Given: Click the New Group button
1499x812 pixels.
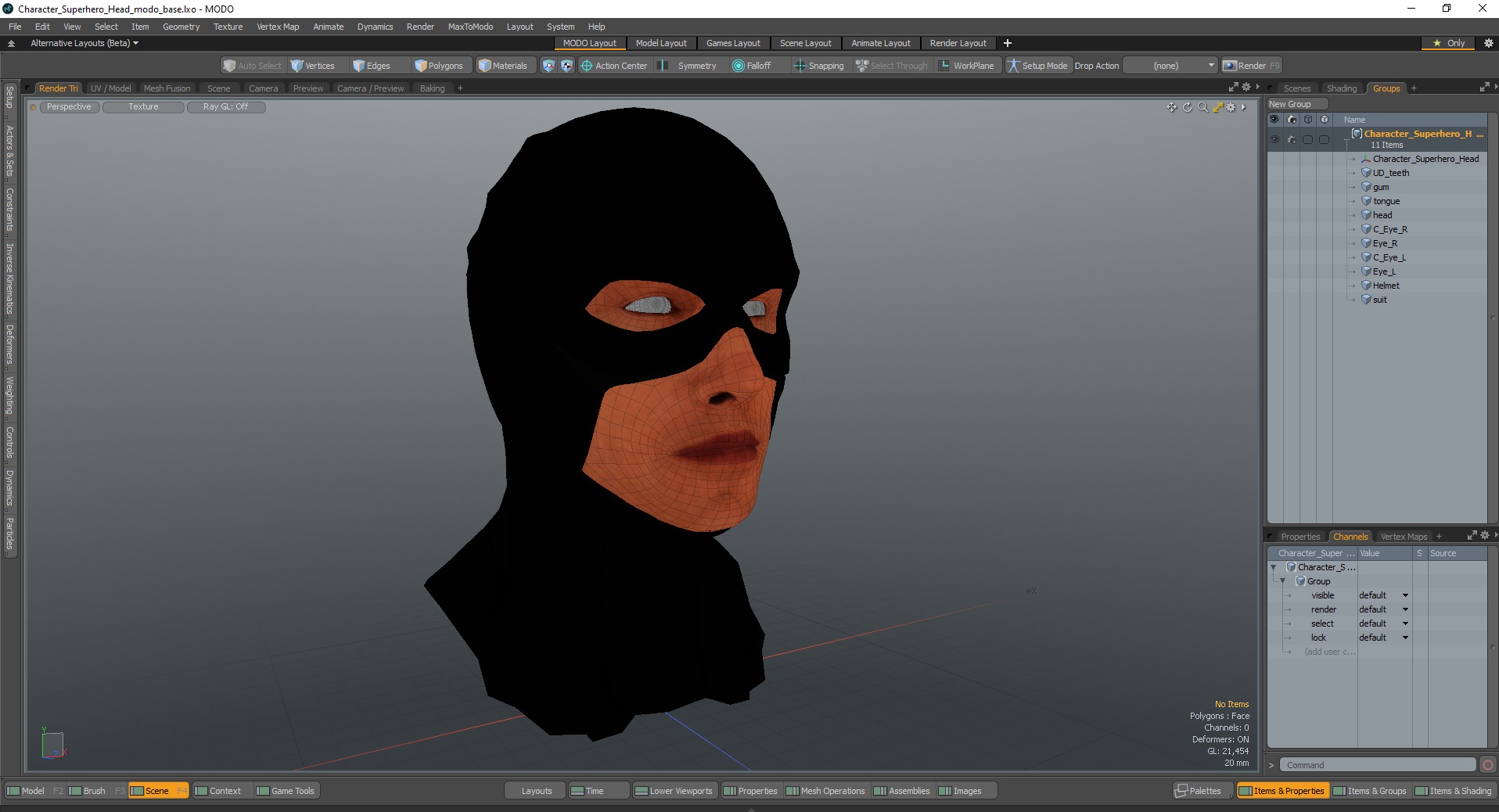Looking at the screenshot, I should tap(1297, 104).
